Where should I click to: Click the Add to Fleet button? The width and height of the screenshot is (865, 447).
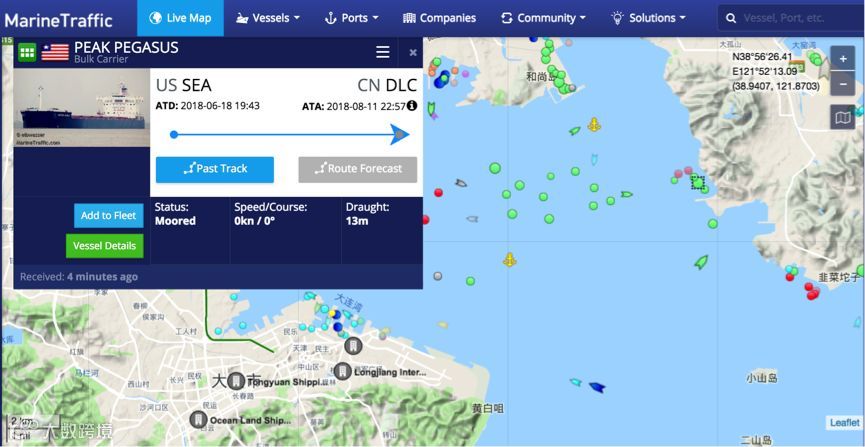(x=109, y=216)
